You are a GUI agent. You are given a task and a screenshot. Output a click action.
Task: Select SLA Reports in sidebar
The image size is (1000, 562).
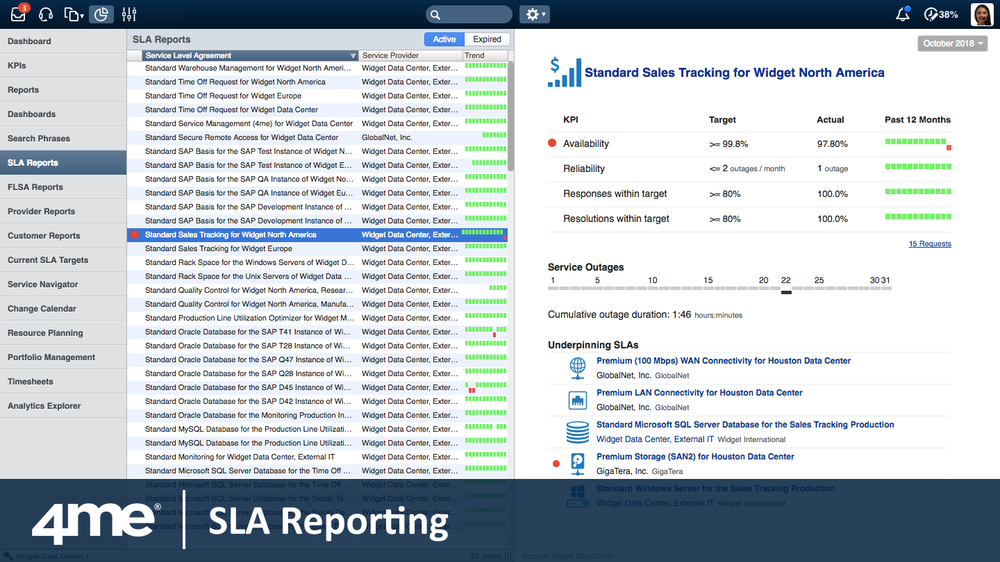pyautogui.click(x=63, y=162)
